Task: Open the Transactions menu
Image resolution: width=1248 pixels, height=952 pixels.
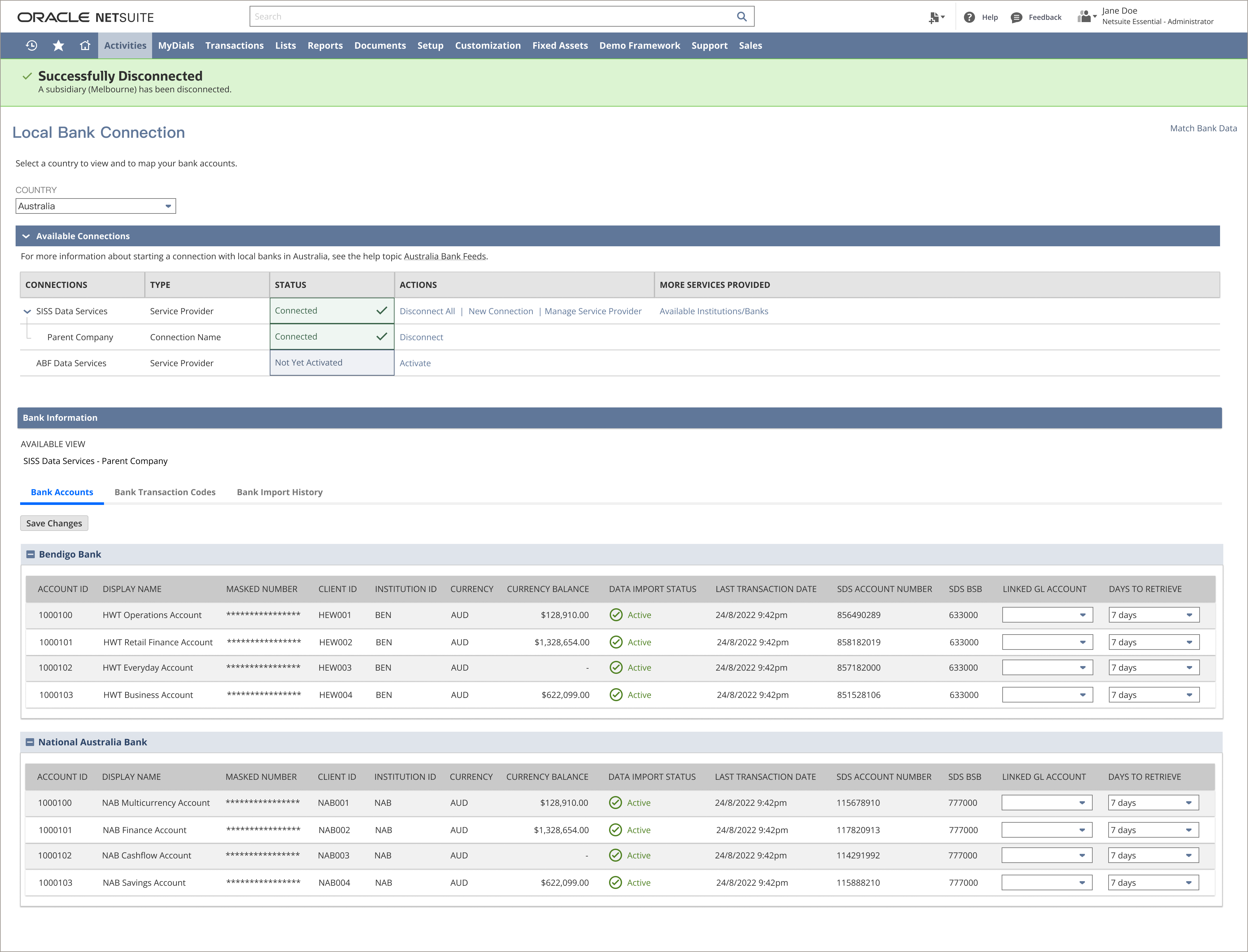Action: [234, 45]
